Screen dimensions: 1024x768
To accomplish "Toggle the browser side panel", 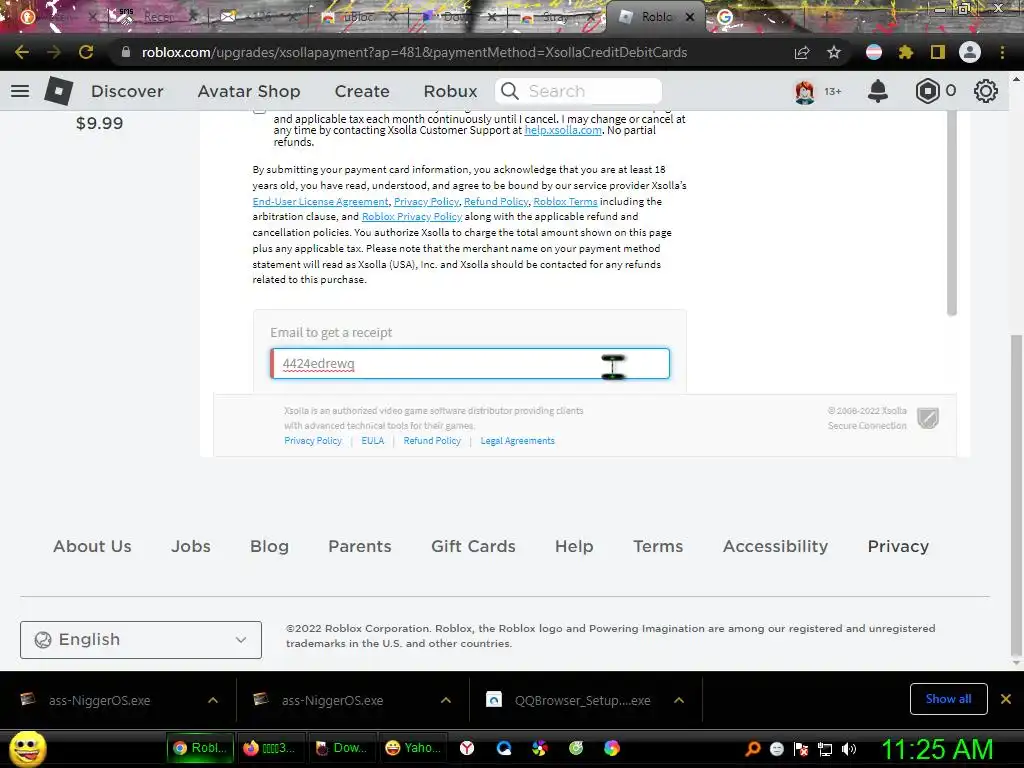I will click(938, 52).
